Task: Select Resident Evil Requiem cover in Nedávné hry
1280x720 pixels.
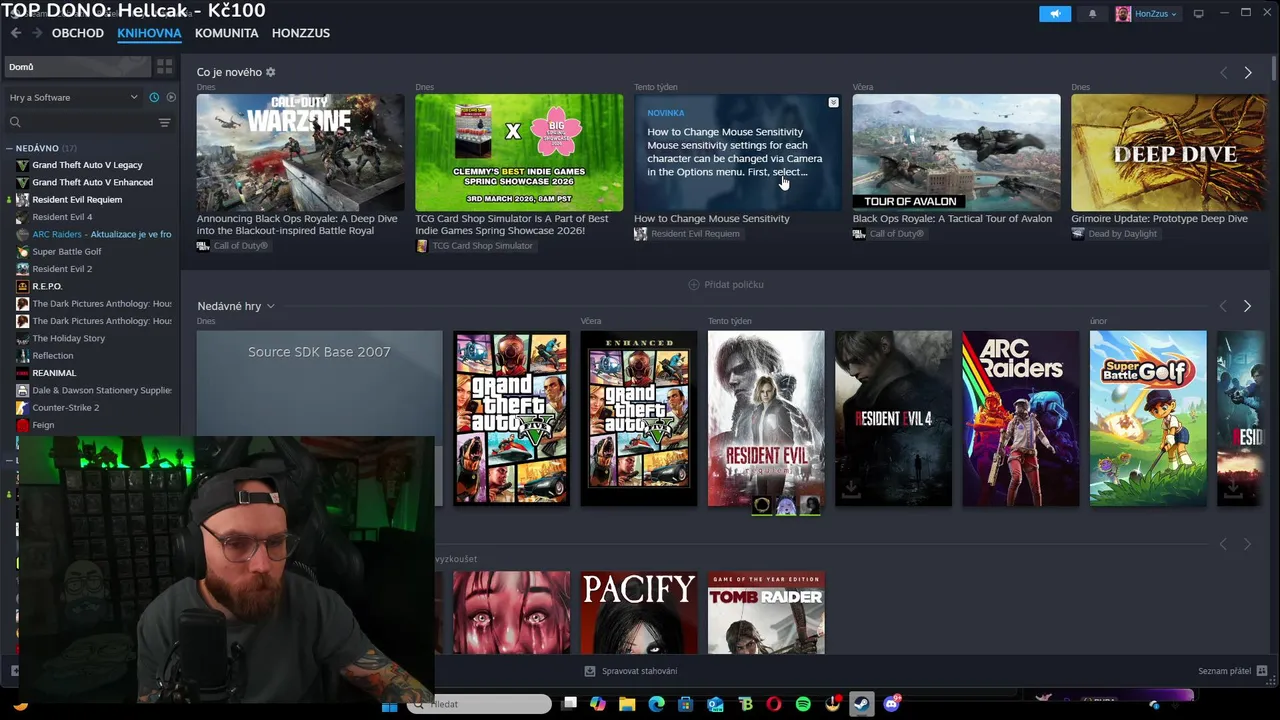Action: tap(766, 418)
